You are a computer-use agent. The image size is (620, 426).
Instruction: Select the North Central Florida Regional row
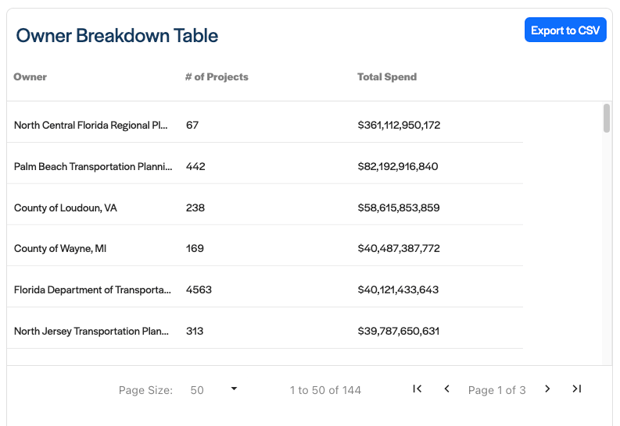click(91, 126)
